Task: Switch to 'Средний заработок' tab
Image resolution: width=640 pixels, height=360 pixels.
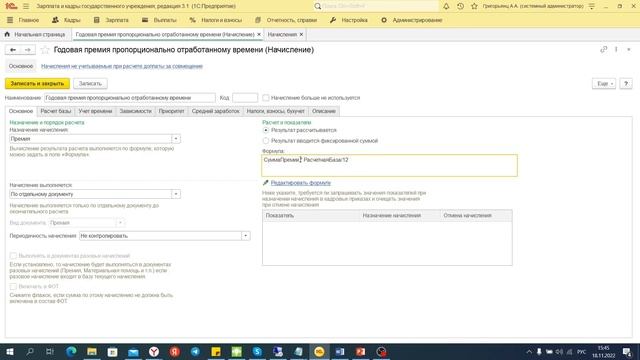Action: tap(216, 111)
